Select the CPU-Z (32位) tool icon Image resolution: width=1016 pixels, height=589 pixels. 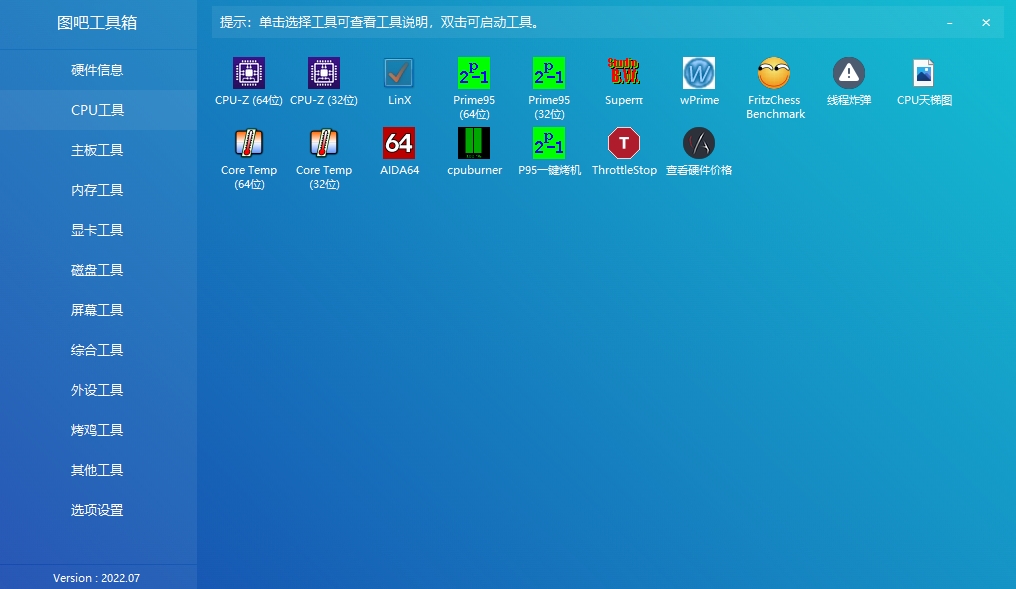(324, 73)
